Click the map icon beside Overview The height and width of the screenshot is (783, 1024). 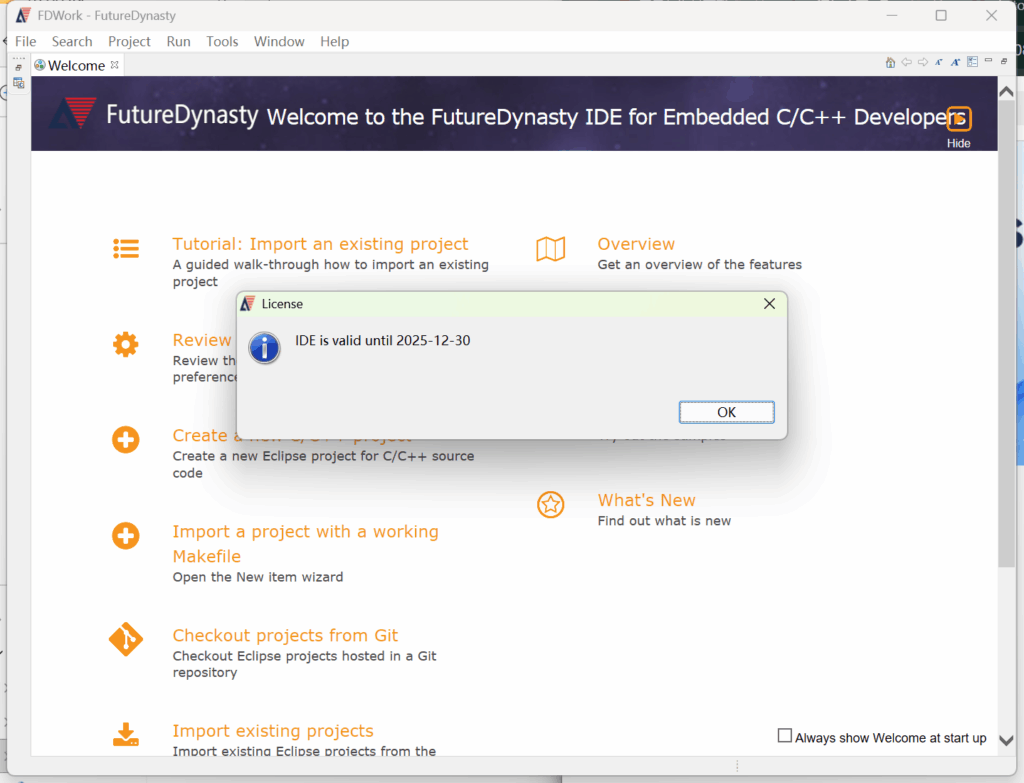(x=551, y=249)
